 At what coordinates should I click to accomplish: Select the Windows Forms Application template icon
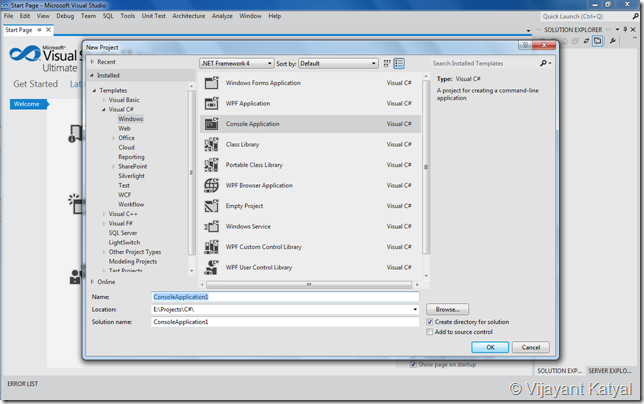click(212, 83)
